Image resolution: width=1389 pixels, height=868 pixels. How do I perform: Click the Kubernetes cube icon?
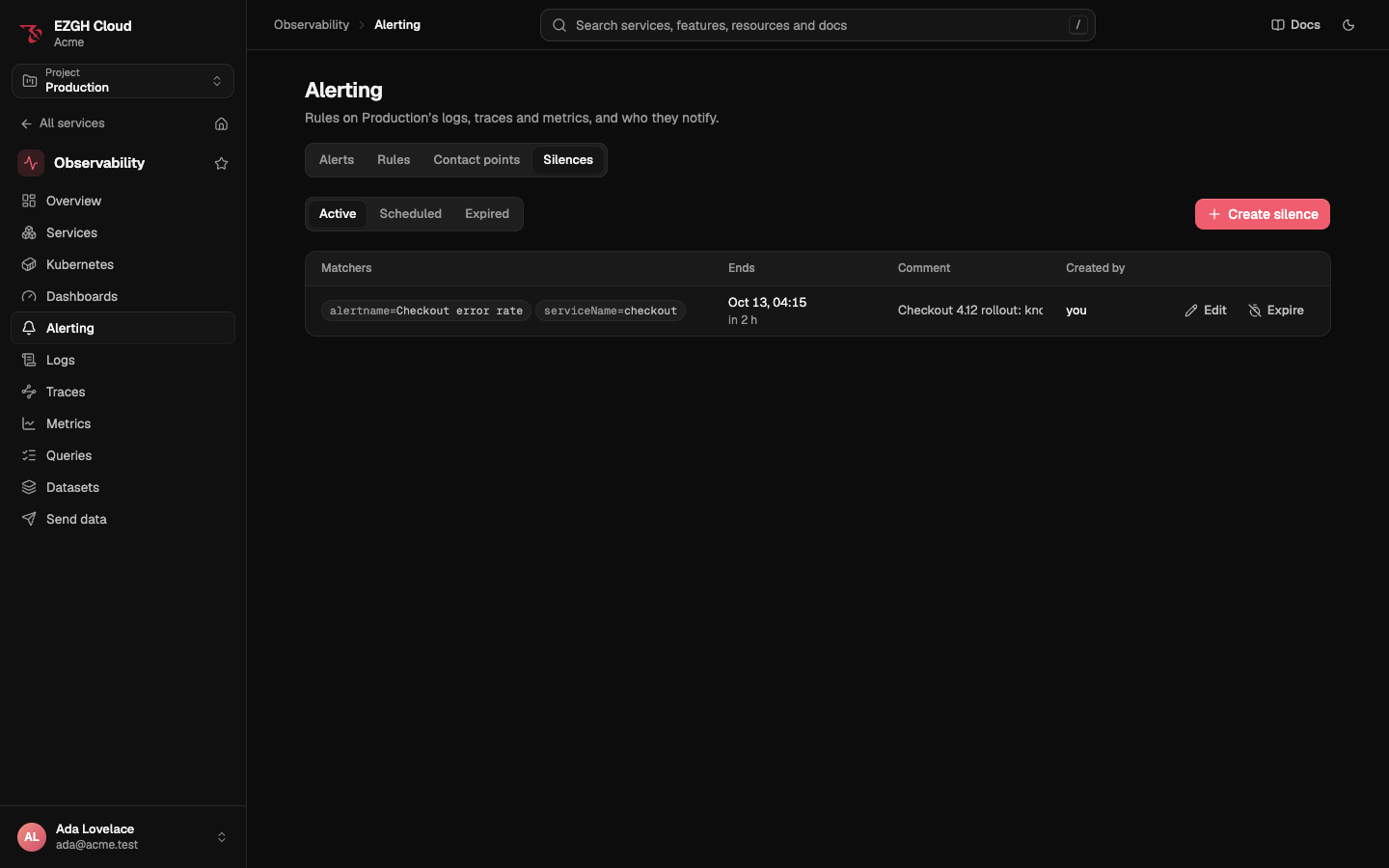29,264
